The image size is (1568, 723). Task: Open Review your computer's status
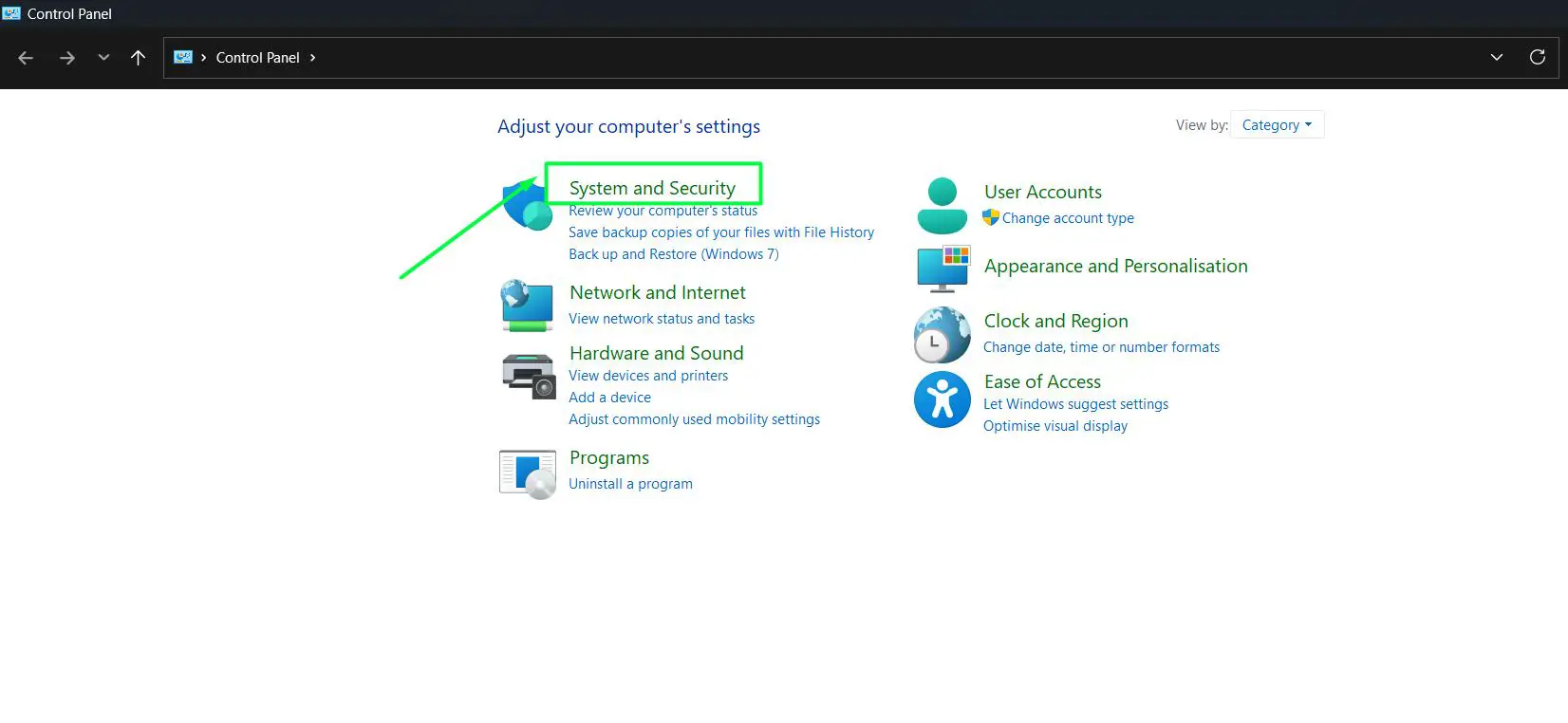663,211
